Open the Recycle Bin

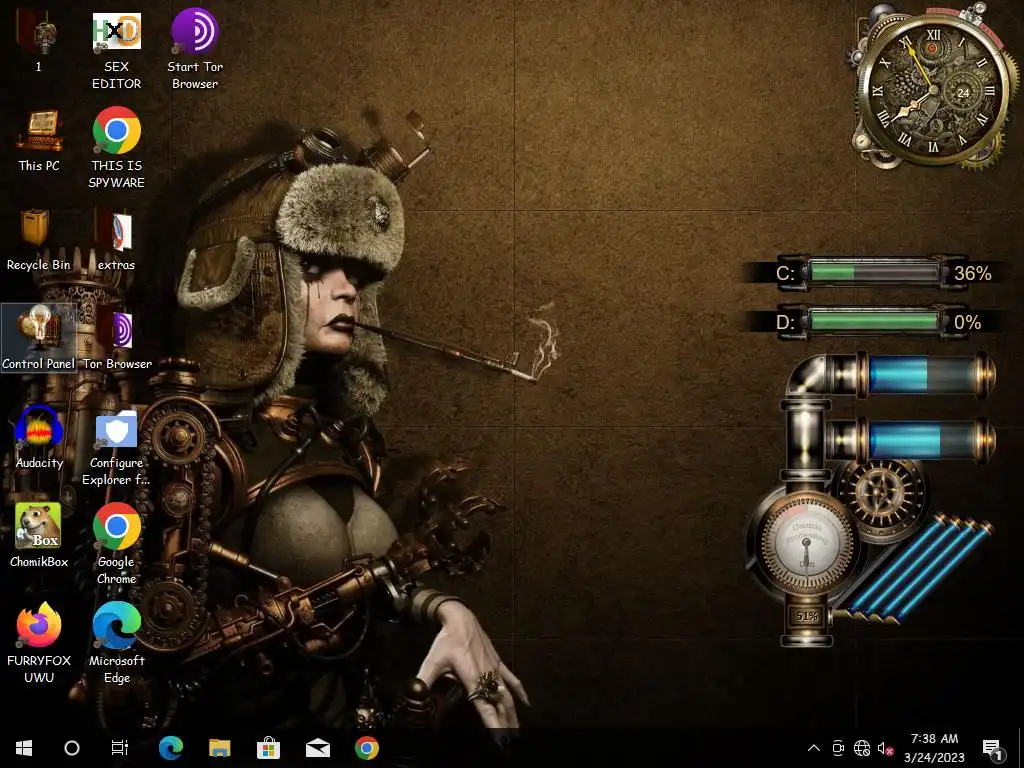(x=39, y=239)
